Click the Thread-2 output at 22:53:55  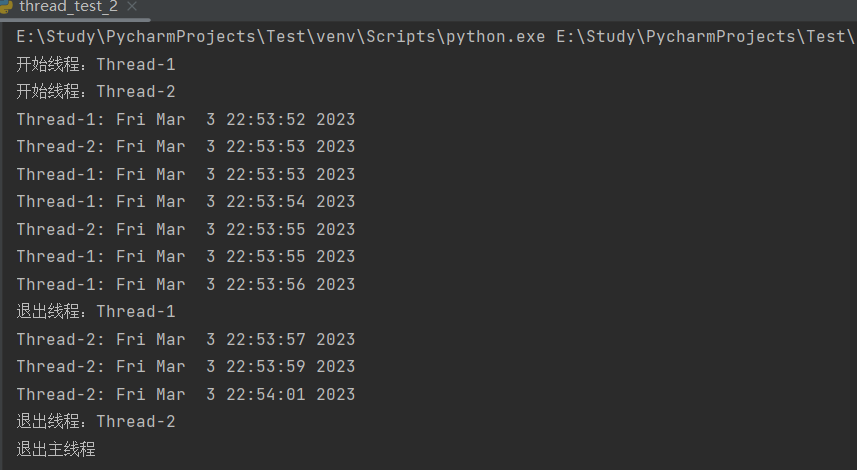pos(186,229)
